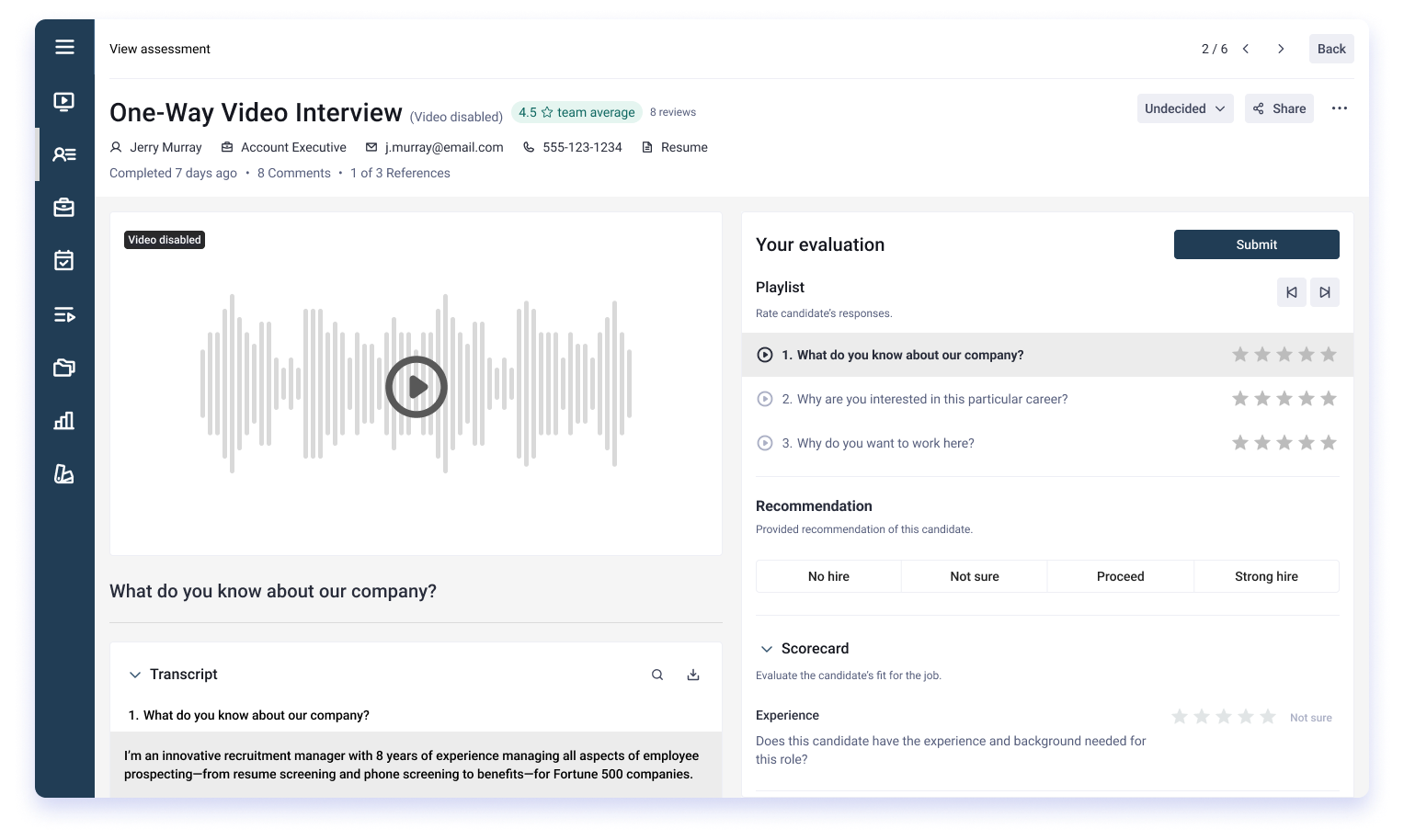Click the Share button
Screen dimensions: 1404x840
1279,108
